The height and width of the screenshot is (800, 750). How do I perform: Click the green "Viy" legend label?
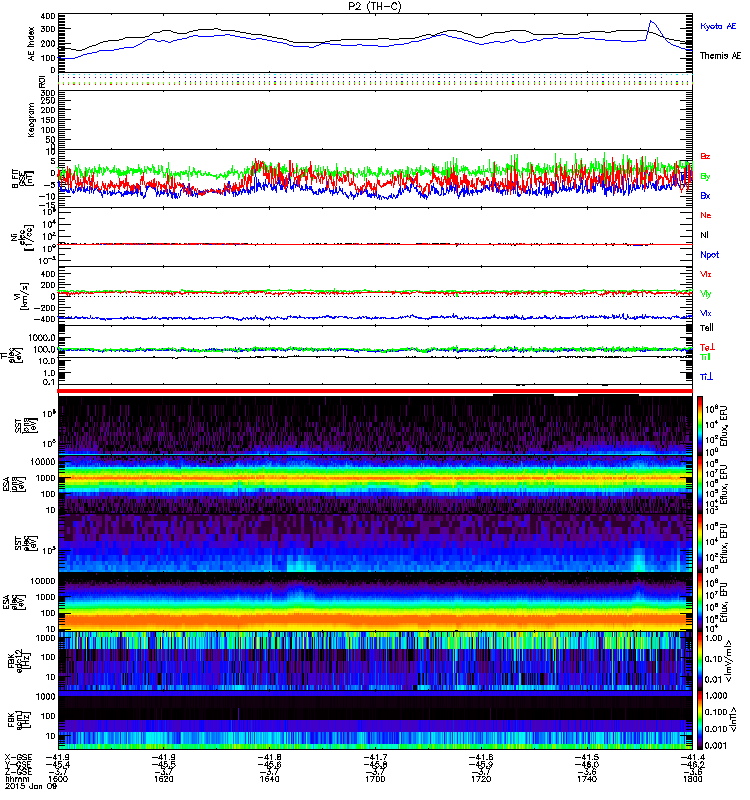706,294
